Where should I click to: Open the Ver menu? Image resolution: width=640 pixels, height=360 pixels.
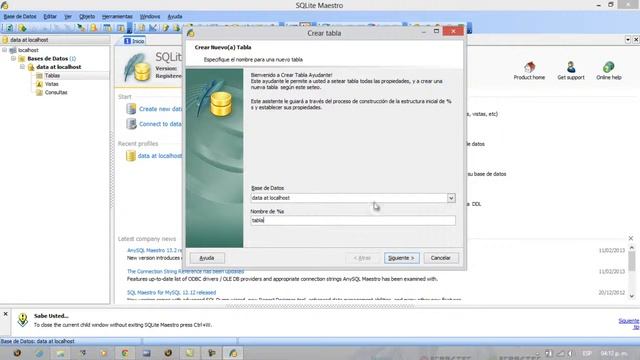[x=68, y=16]
